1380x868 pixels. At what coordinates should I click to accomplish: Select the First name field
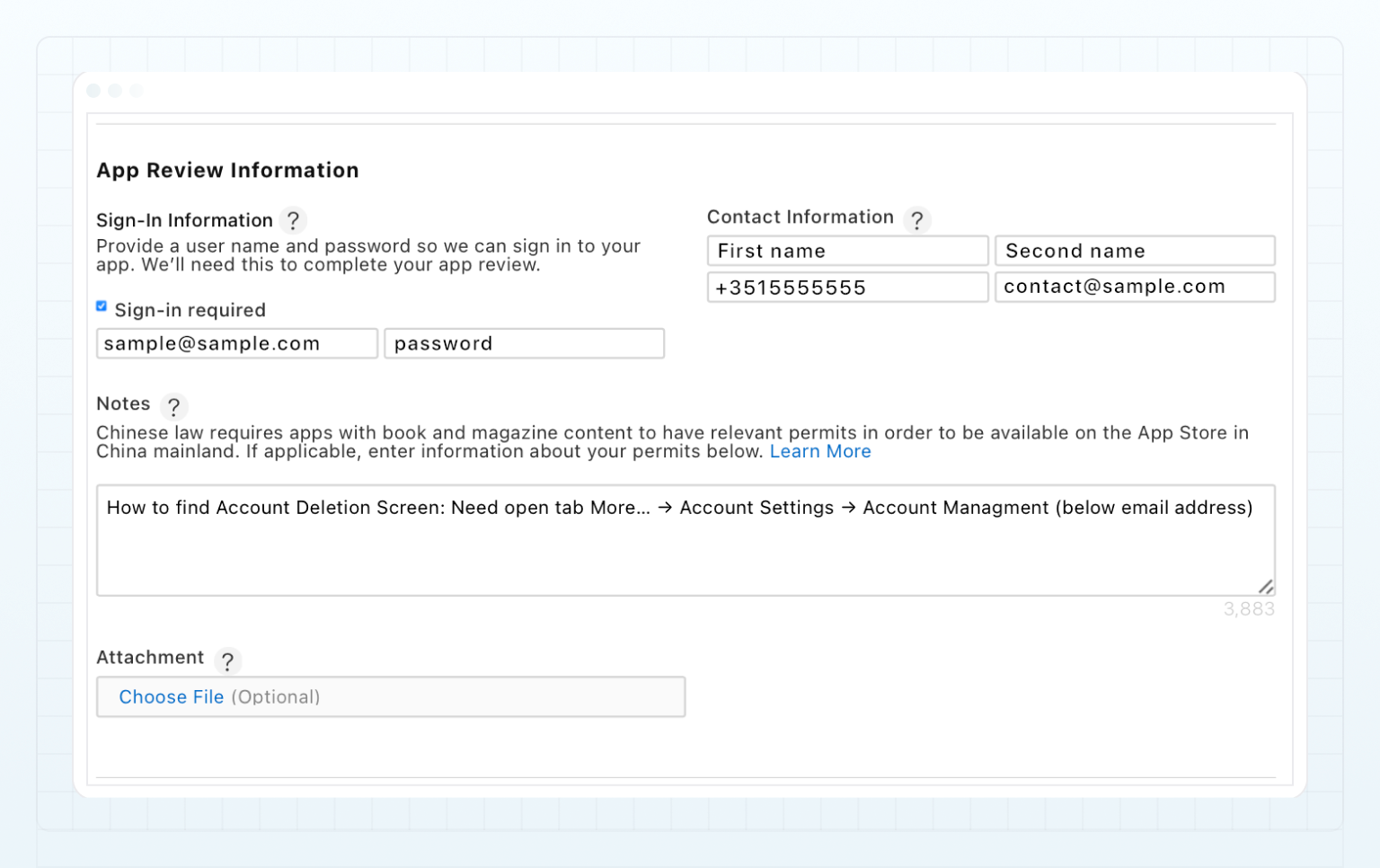846,251
